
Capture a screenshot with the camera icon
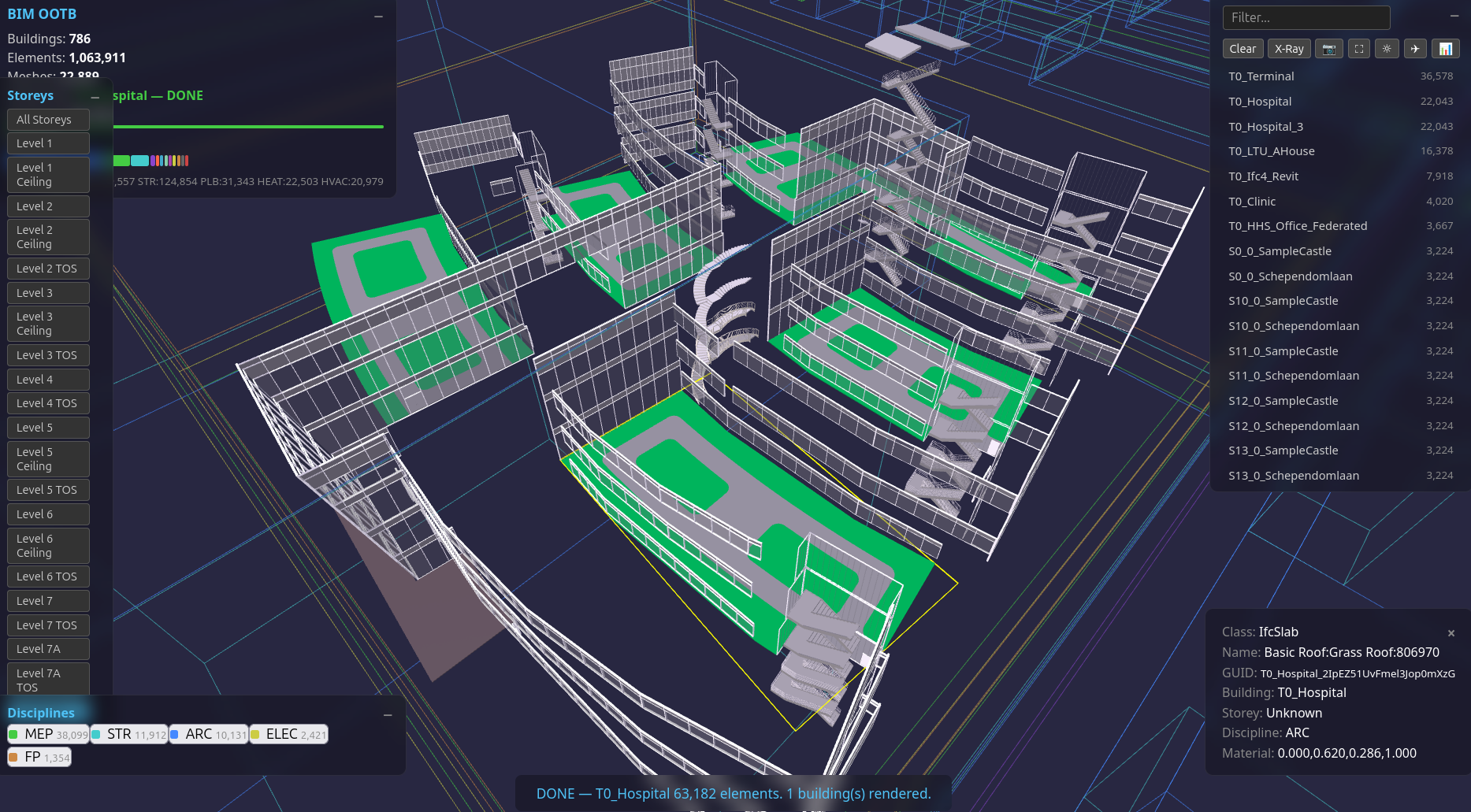[x=1329, y=48]
